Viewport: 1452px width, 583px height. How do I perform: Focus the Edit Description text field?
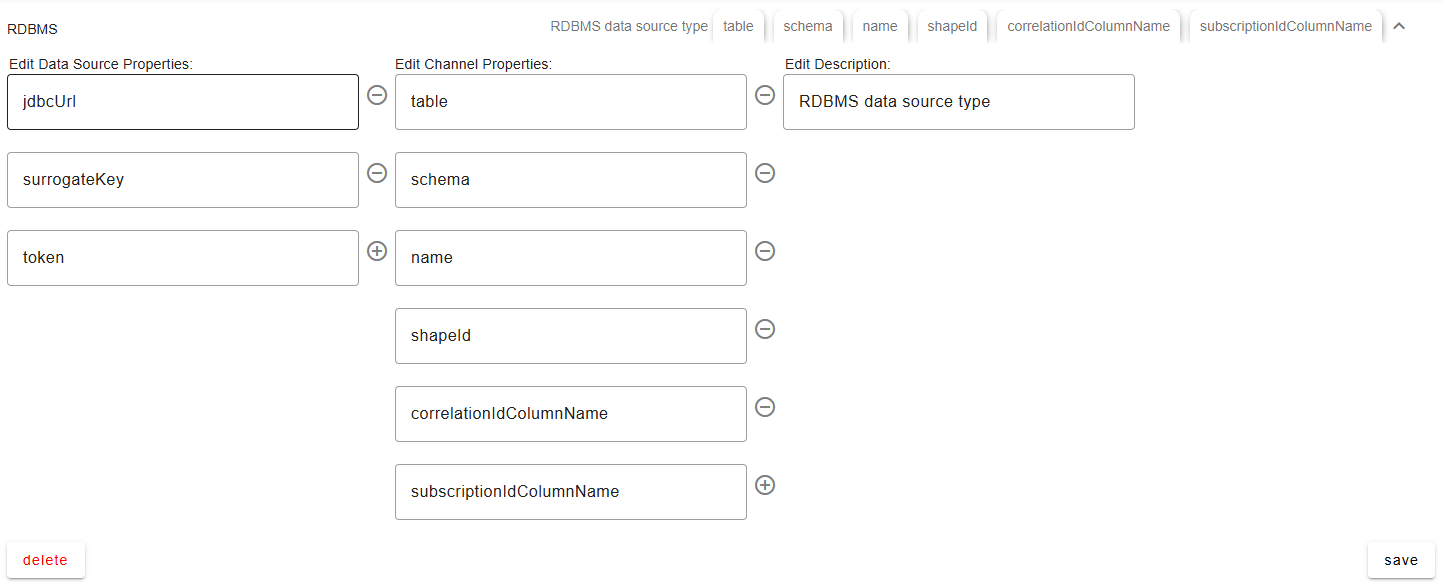(x=958, y=102)
